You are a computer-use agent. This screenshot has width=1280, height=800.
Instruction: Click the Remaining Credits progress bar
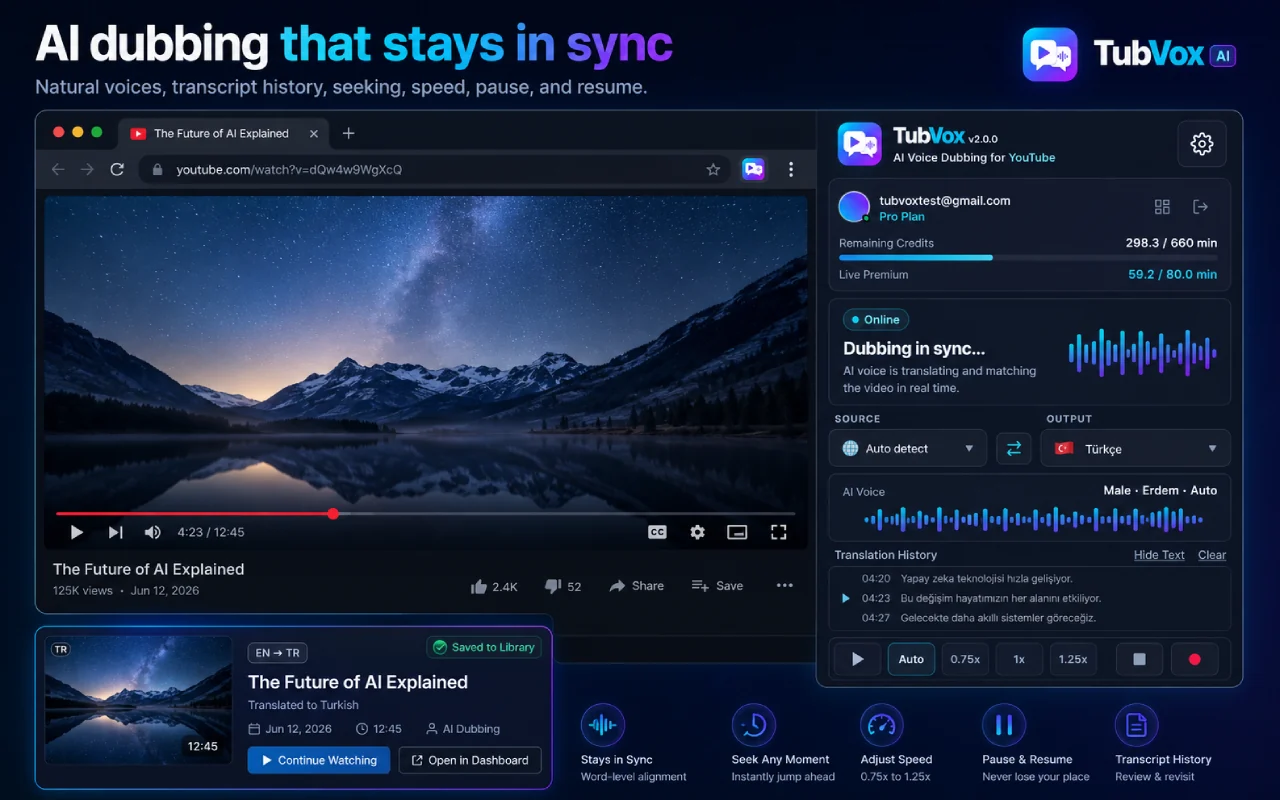point(1028,258)
